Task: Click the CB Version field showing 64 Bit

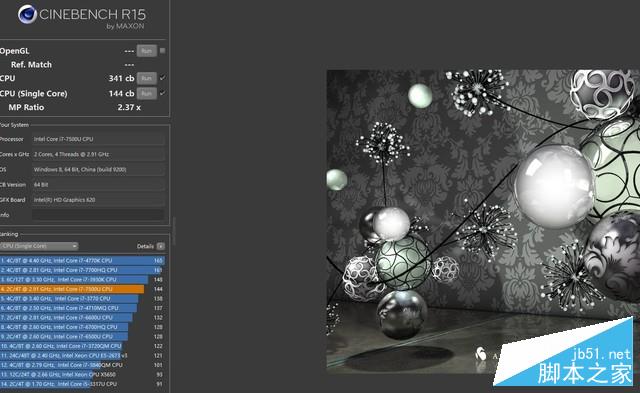Action: (x=98, y=184)
